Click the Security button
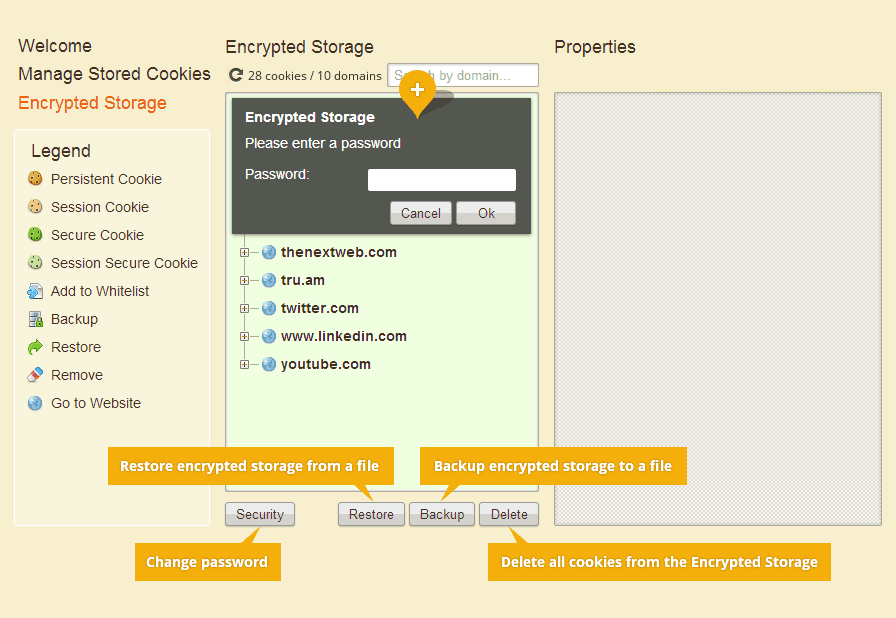Viewport: 896px width, 618px height. 260,514
